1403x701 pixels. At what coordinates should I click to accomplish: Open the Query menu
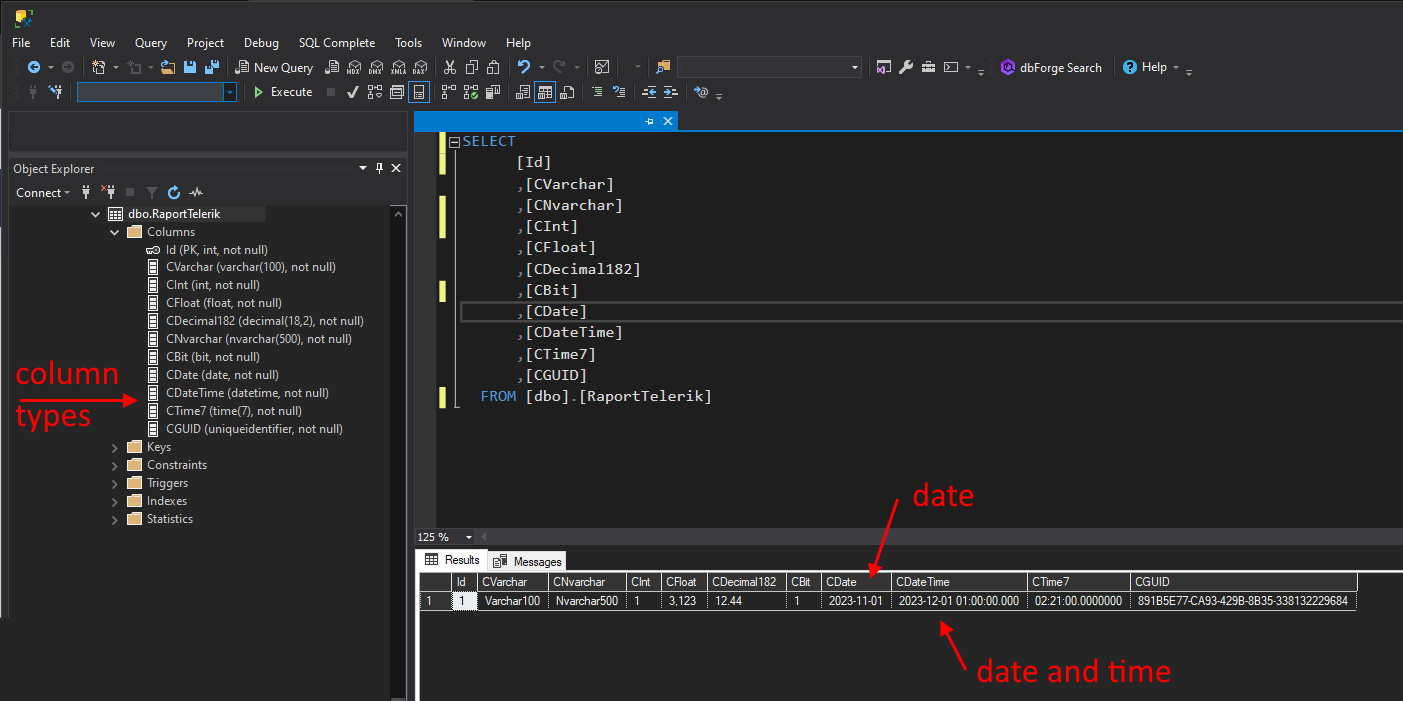(x=151, y=43)
